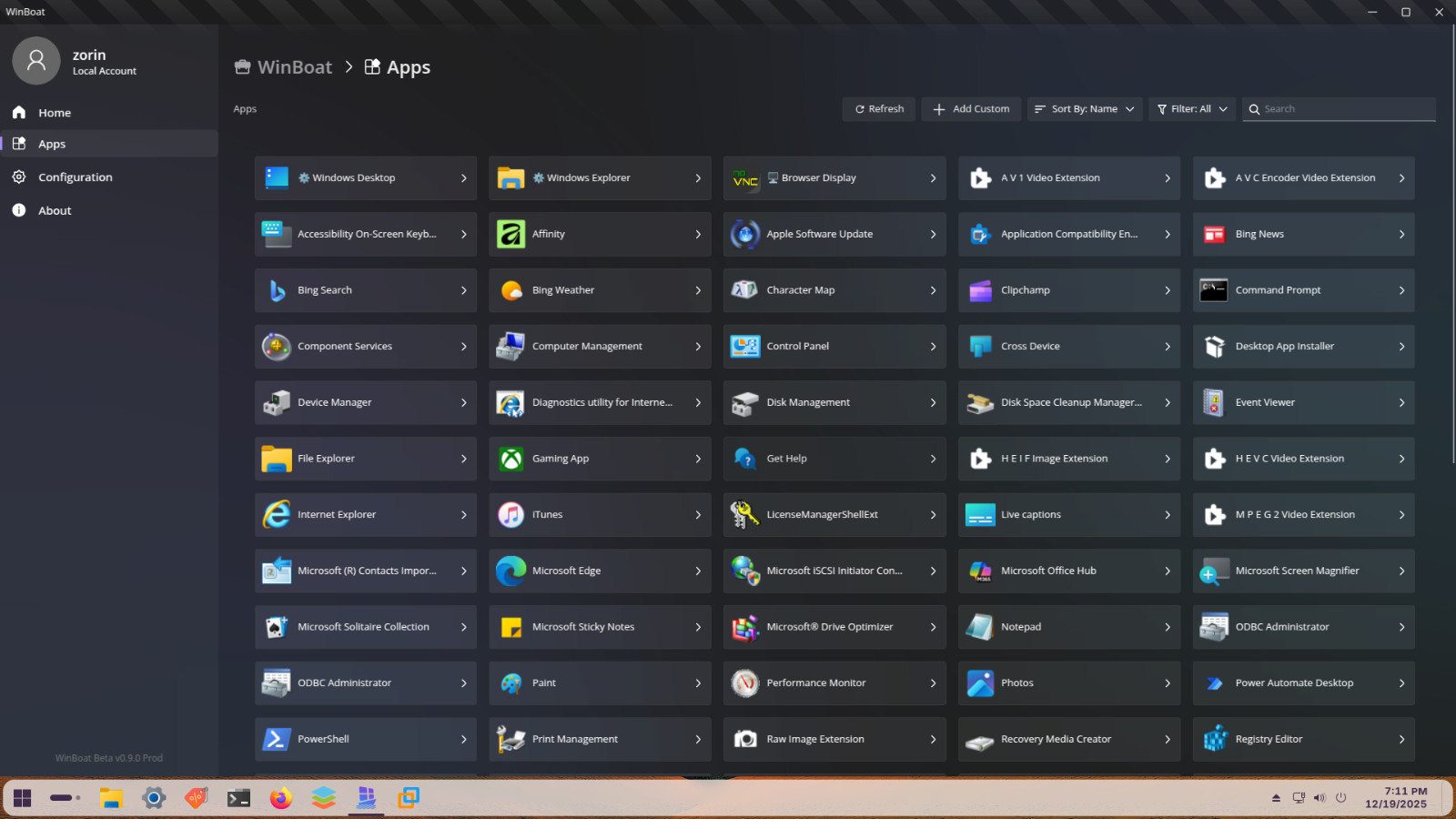Viewport: 1456px width, 819px height.
Task: Click the Command Prompt icon
Action: click(x=1214, y=290)
